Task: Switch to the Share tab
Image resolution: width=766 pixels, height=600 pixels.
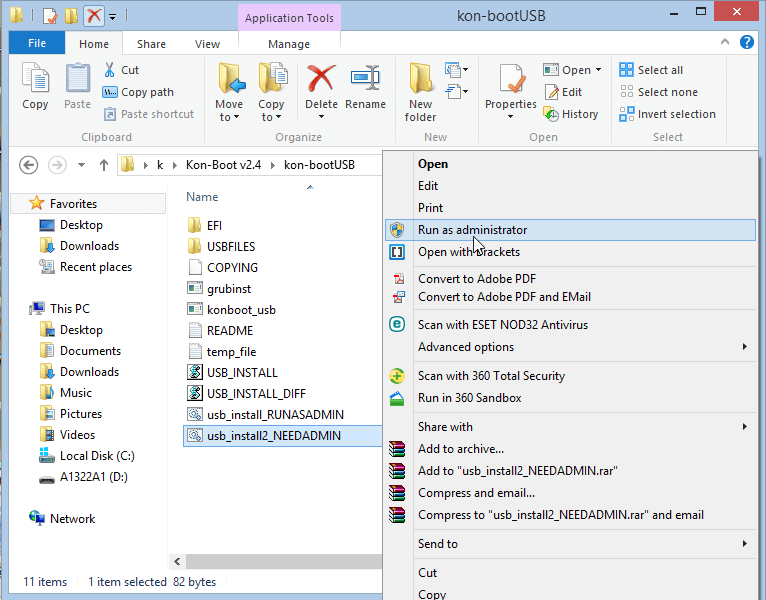Action: (151, 44)
